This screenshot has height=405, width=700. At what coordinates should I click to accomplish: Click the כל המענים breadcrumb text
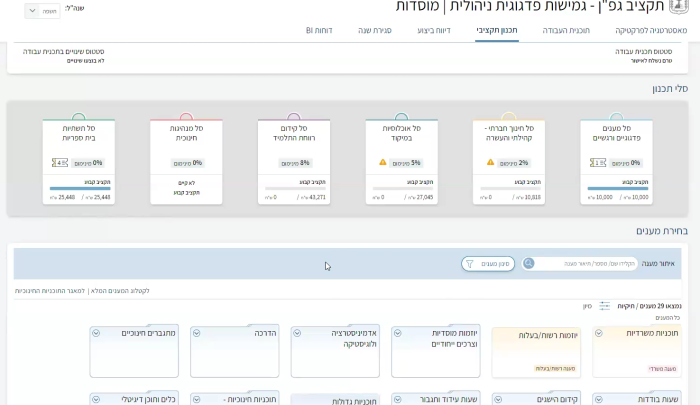pos(668,317)
